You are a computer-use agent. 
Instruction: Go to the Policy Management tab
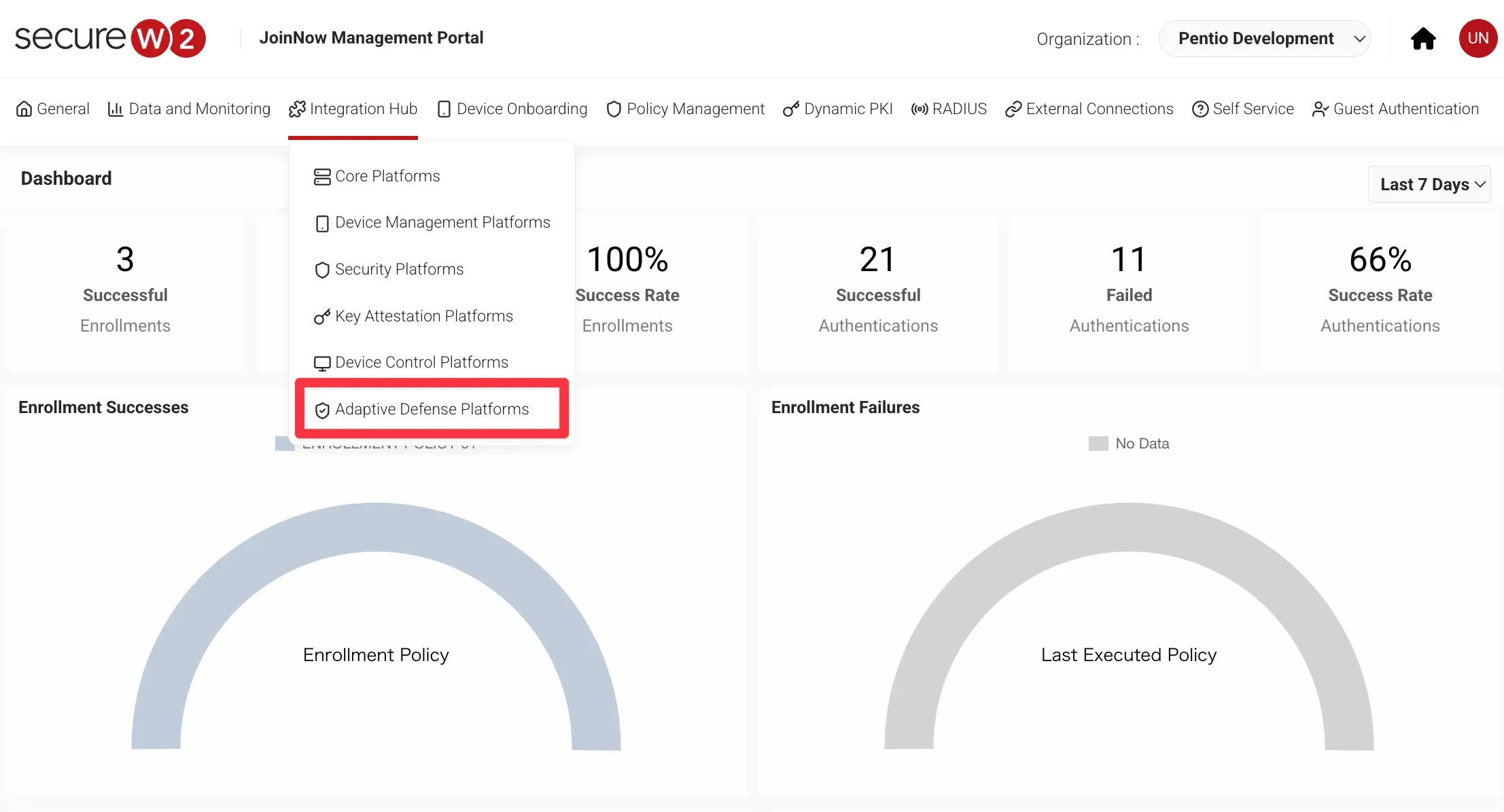pyautogui.click(x=686, y=109)
